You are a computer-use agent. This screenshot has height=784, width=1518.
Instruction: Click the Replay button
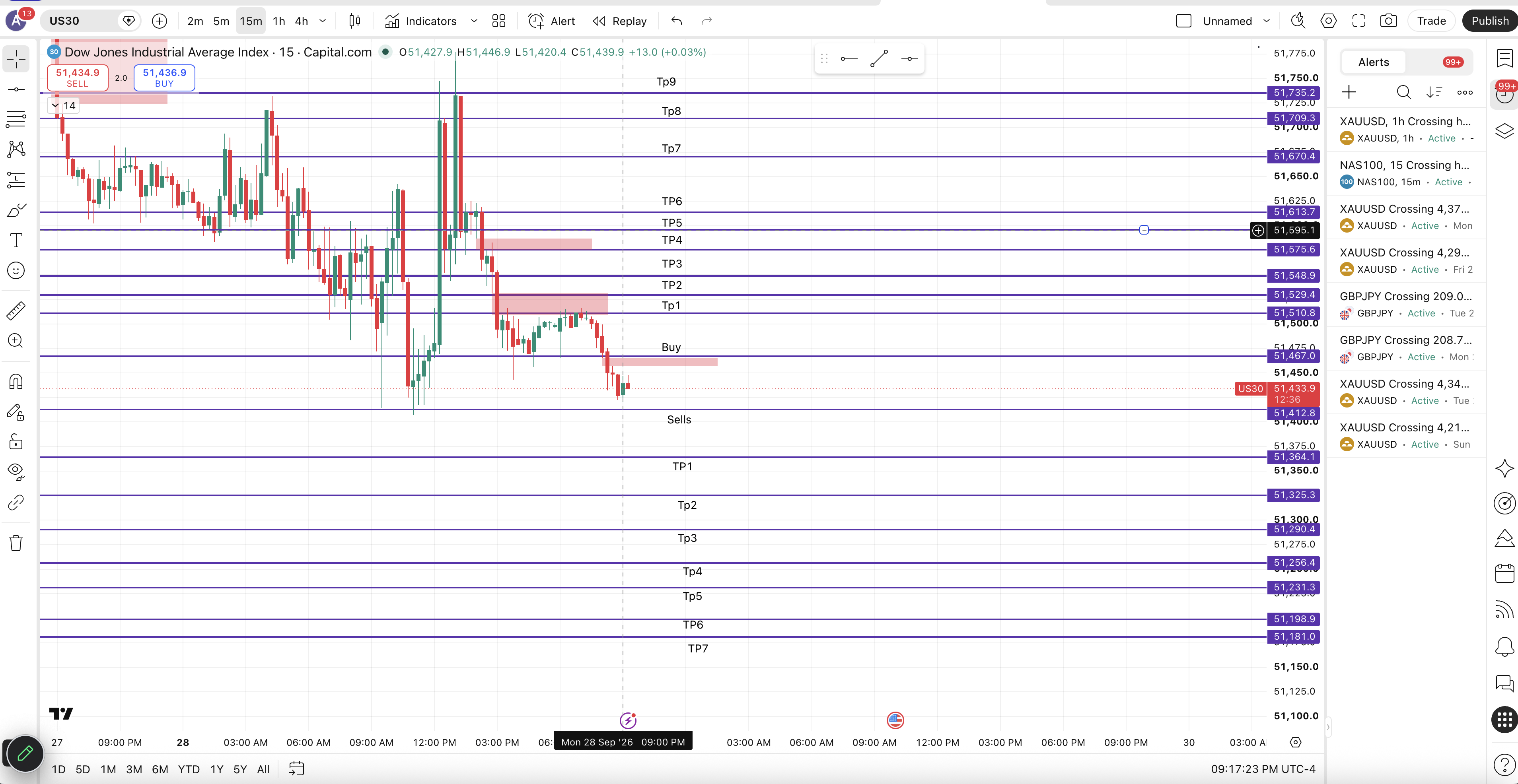click(620, 21)
